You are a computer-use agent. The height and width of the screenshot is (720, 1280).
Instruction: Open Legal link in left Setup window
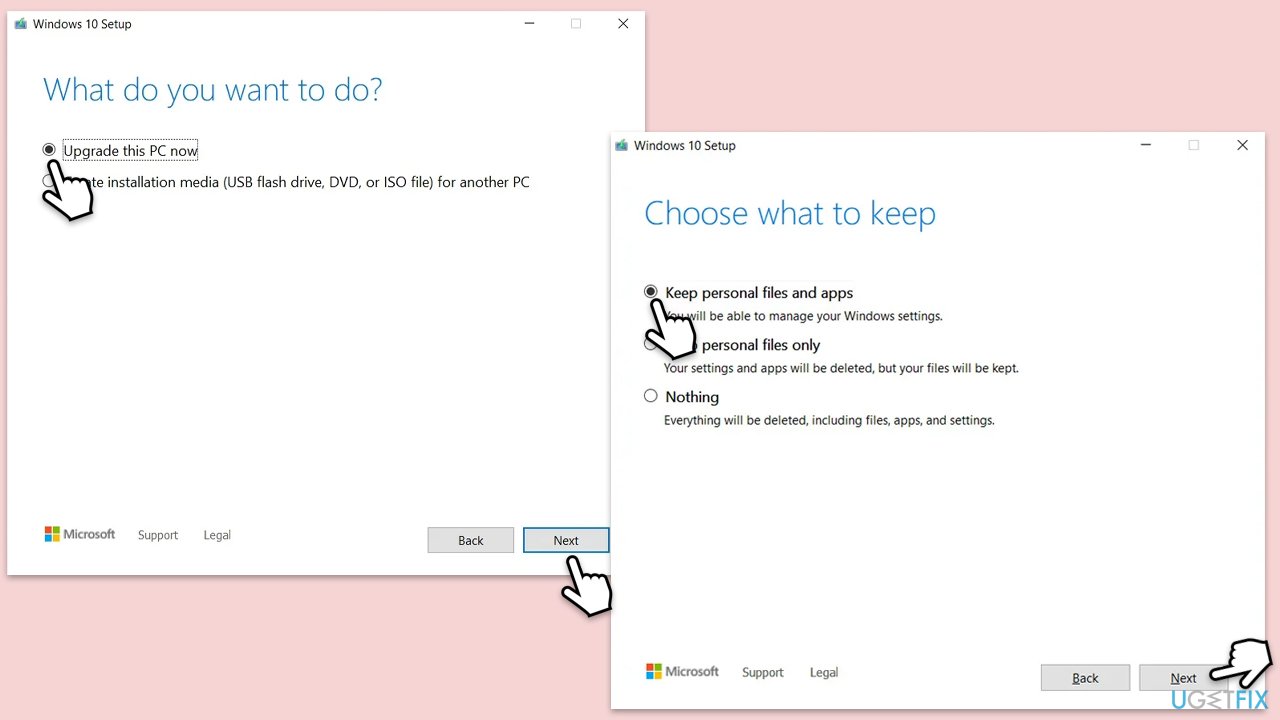[x=217, y=535]
